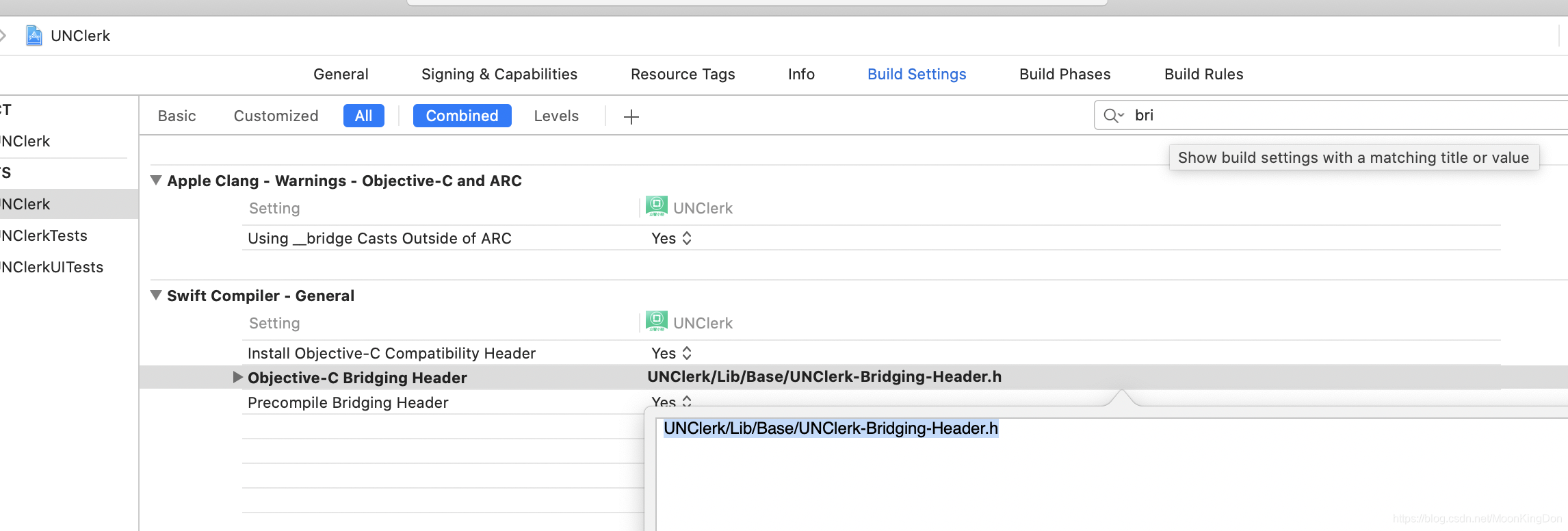The height and width of the screenshot is (531, 1568).
Task: Click the magnifier icon in the search field
Action: coord(1113,116)
